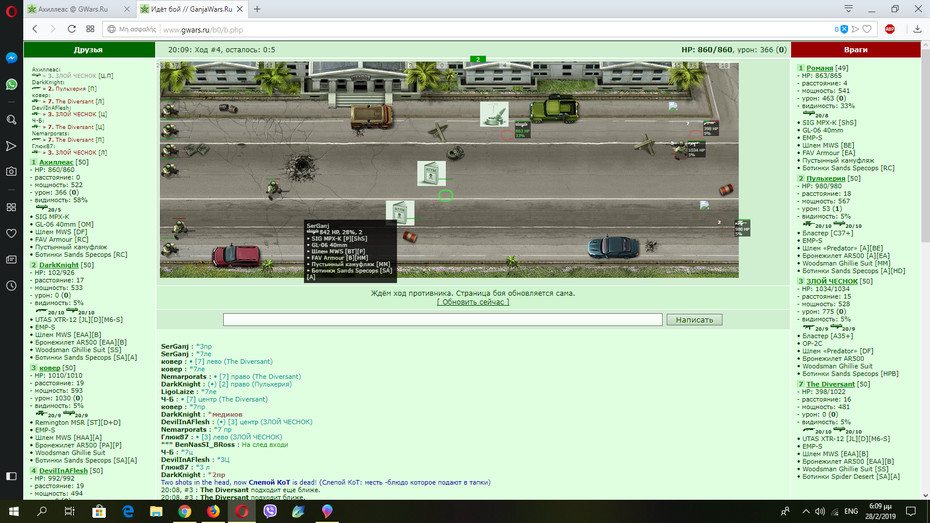
Task: Open Ахиллеас player profile link
Action: (x=56, y=162)
